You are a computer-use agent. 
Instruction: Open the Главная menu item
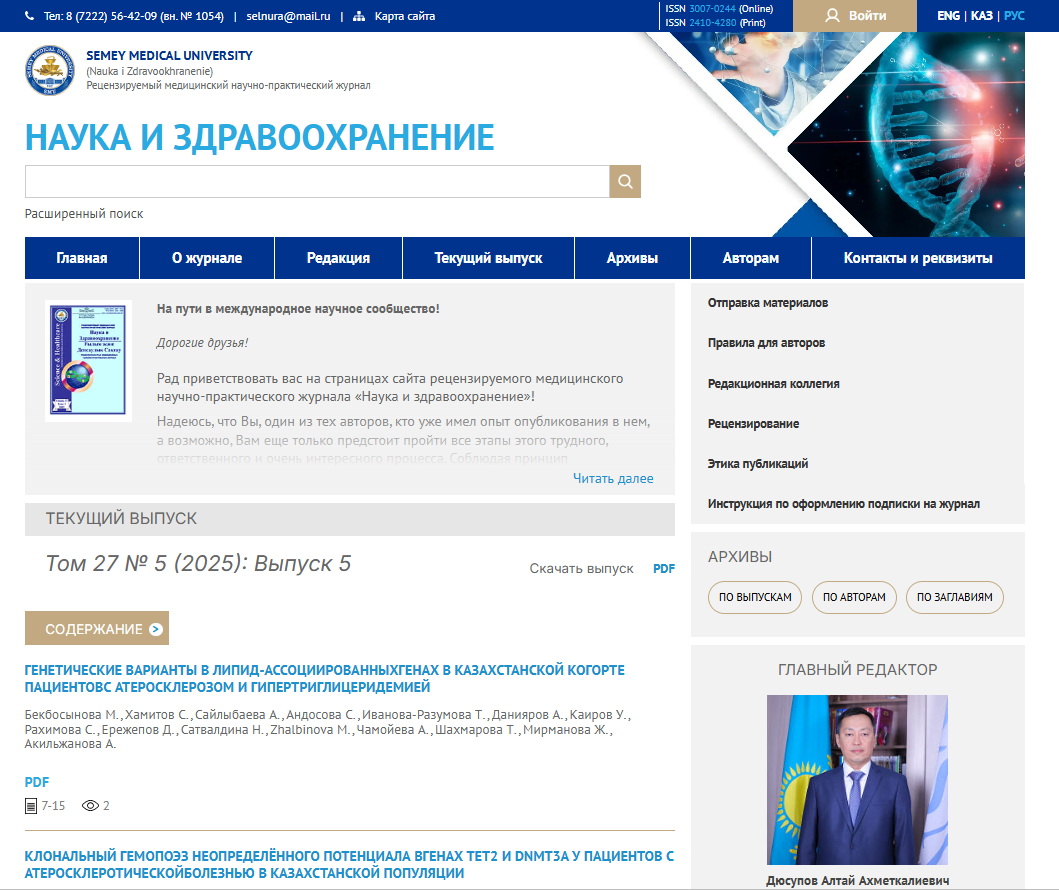(x=82, y=258)
